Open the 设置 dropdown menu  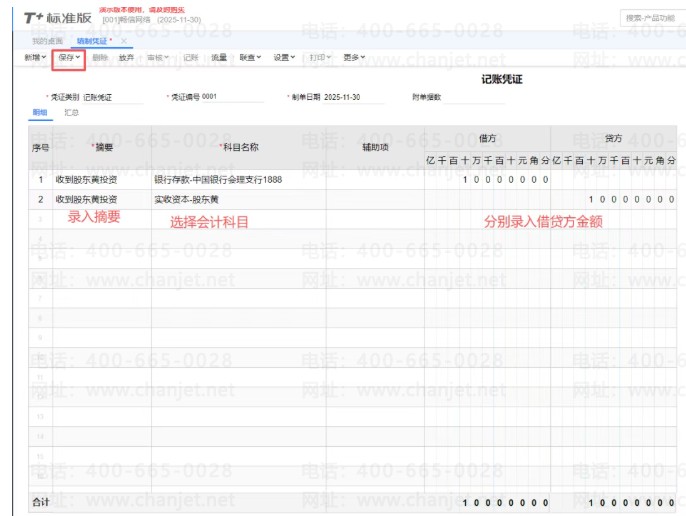point(284,57)
